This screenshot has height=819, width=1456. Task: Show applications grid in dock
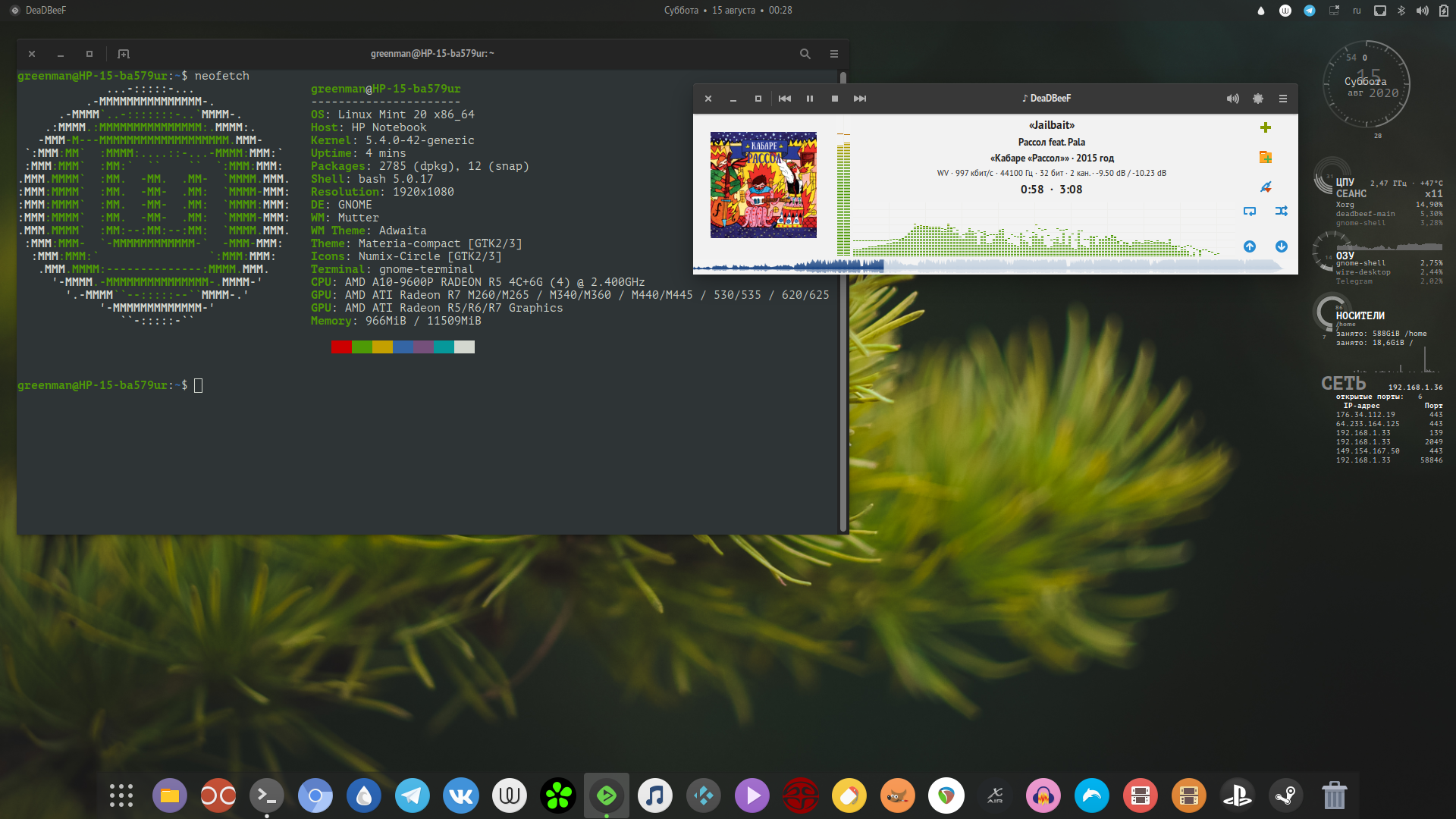pos(121,795)
